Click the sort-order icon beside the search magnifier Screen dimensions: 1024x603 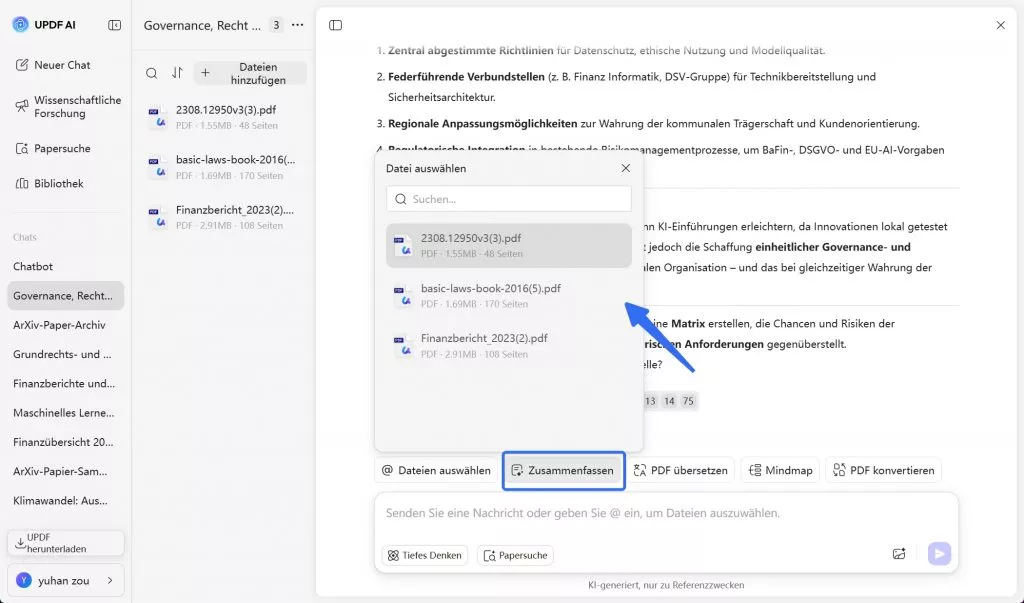tap(175, 73)
